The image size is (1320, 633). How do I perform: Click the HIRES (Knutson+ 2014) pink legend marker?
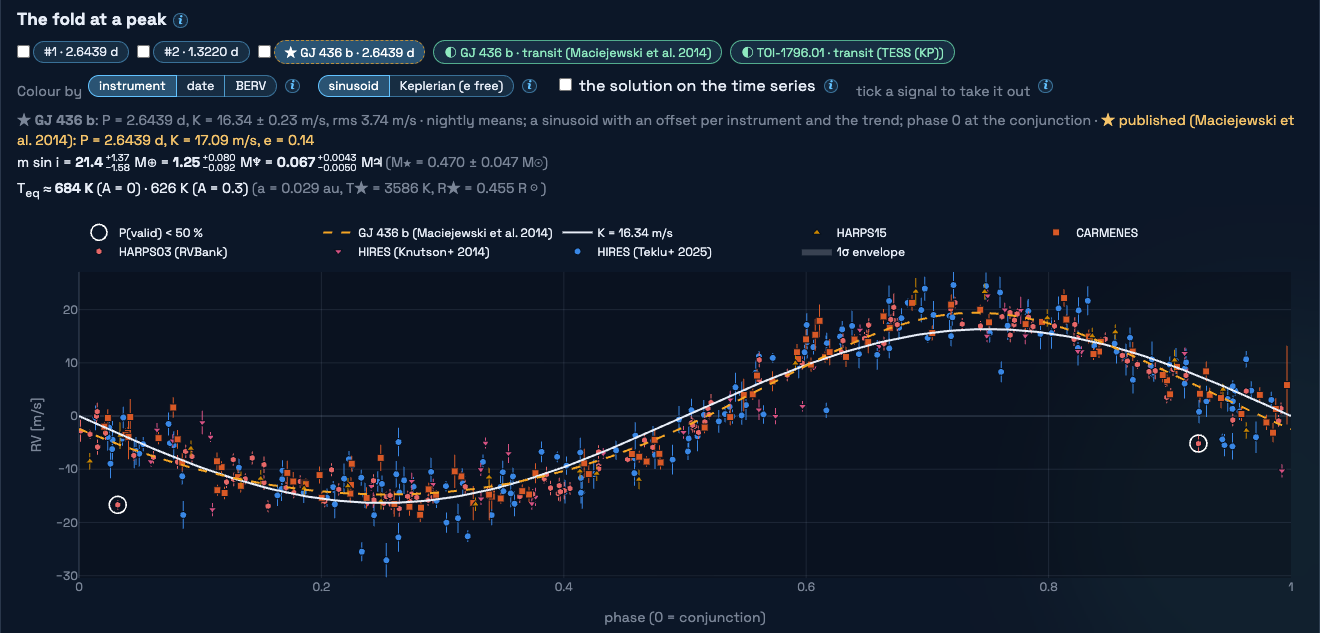coord(339,252)
